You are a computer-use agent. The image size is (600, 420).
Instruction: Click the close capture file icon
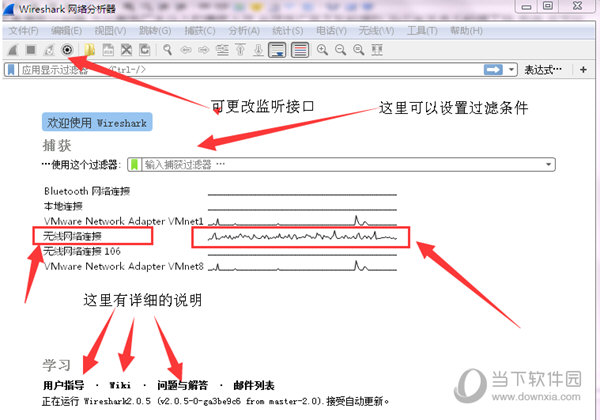pos(127,50)
